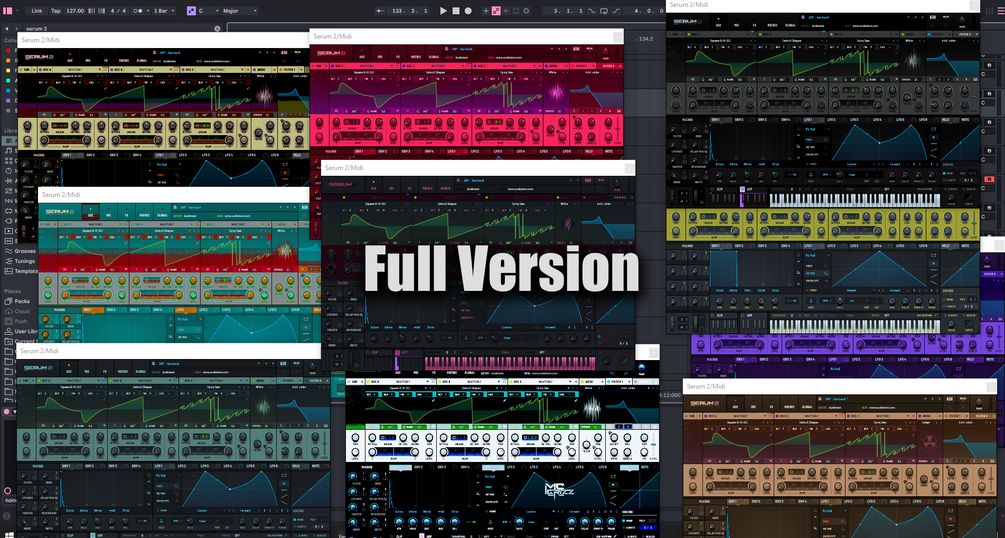Open Packs under Places
This screenshot has height=538, width=1005.
[22, 301]
